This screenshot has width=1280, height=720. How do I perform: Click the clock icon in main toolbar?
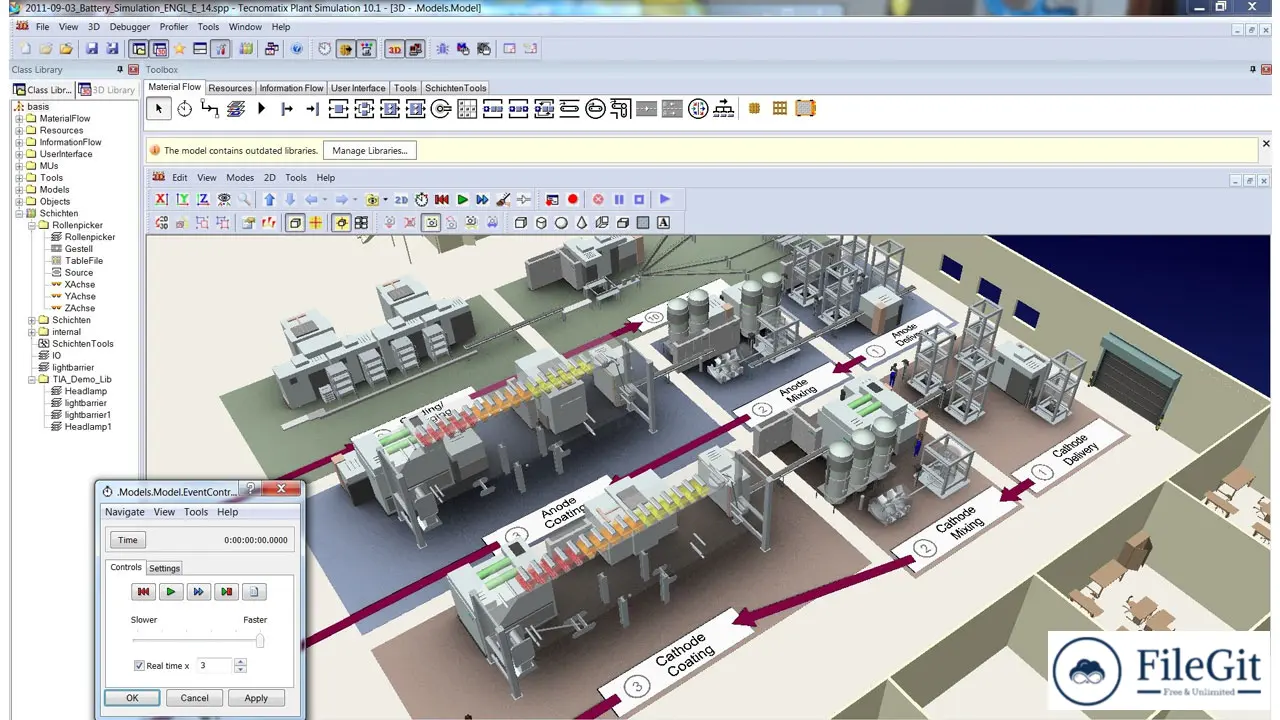(x=325, y=48)
